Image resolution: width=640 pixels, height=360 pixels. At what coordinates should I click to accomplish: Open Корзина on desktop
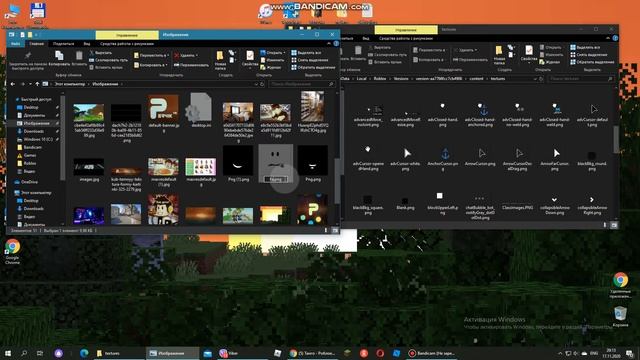(620, 317)
